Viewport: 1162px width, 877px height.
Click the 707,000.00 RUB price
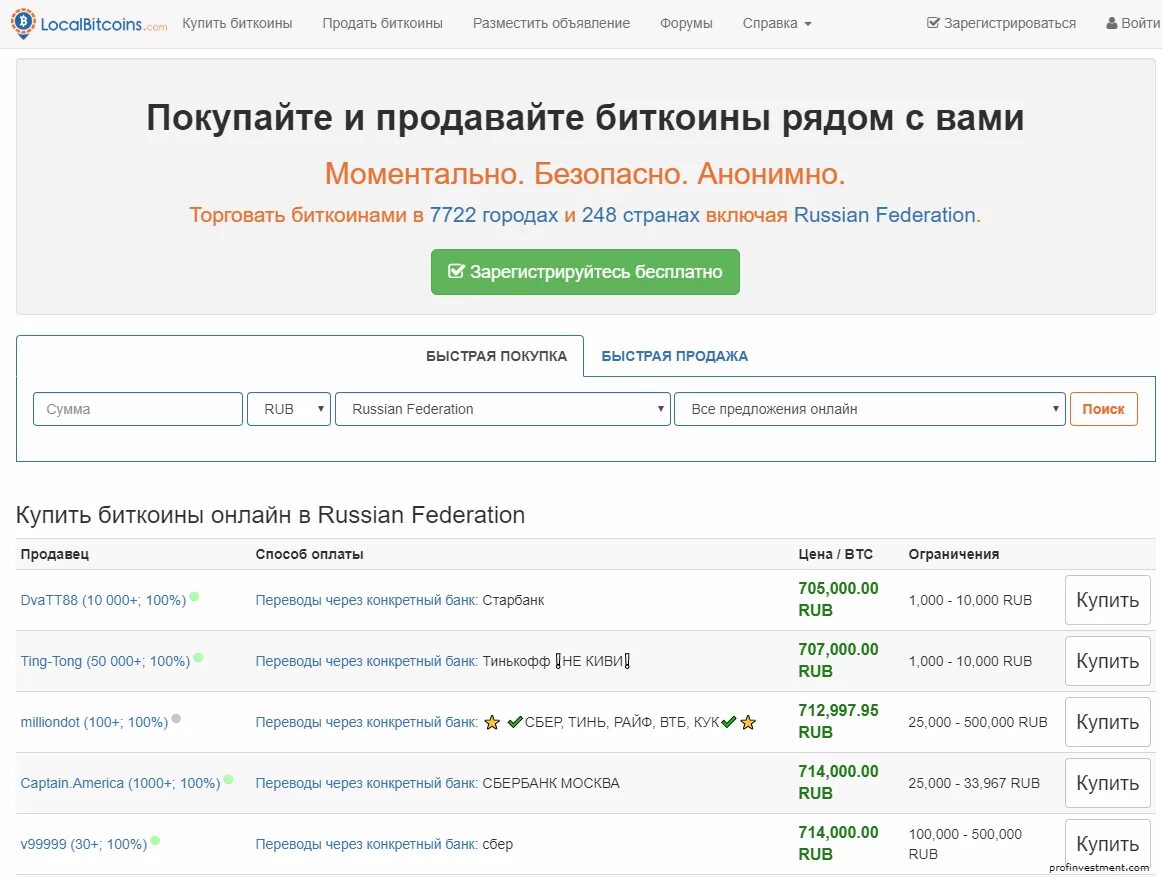click(x=838, y=660)
